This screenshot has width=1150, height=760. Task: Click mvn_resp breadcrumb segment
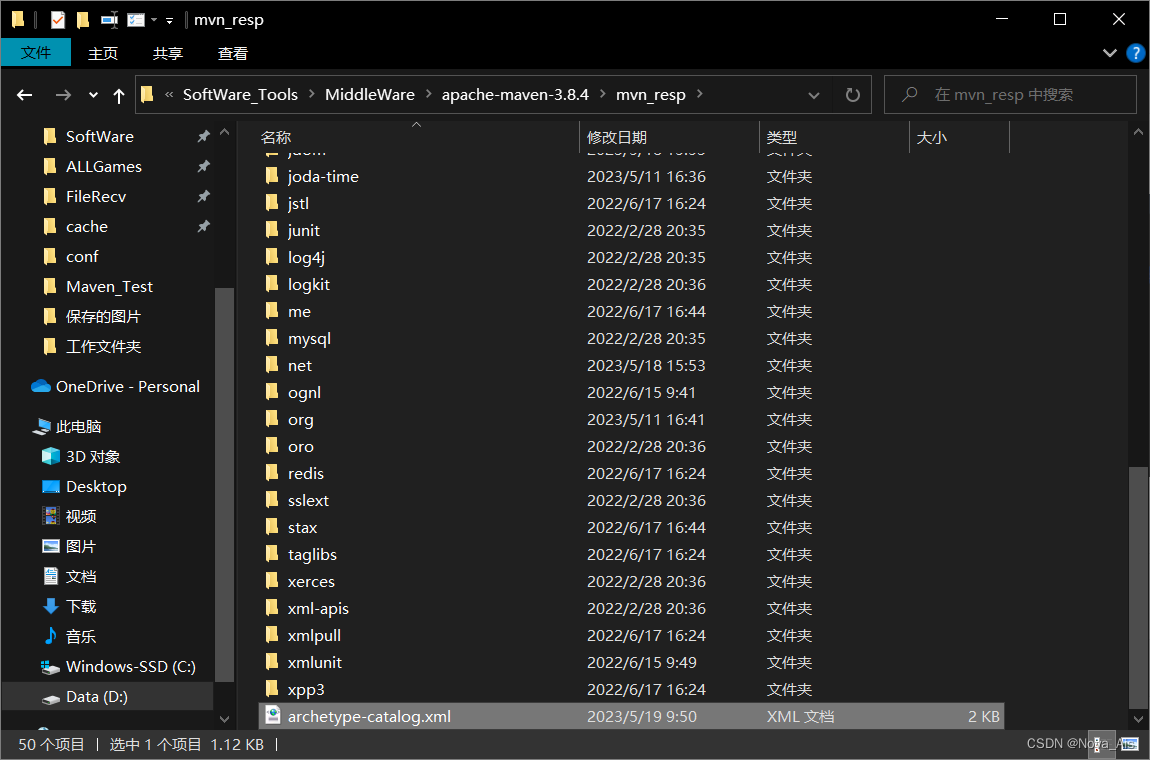point(651,95)
